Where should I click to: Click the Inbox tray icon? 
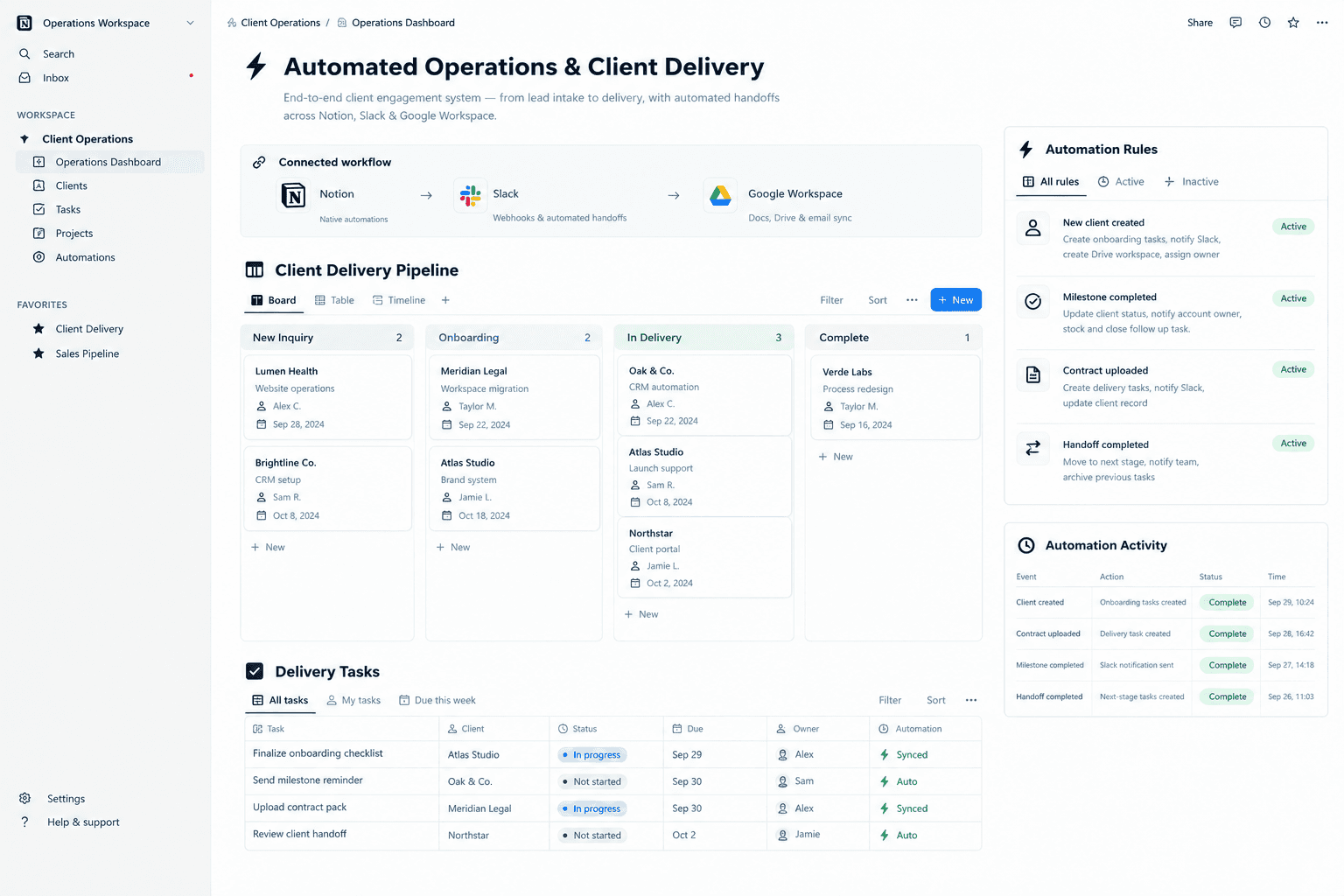[24, 78]
